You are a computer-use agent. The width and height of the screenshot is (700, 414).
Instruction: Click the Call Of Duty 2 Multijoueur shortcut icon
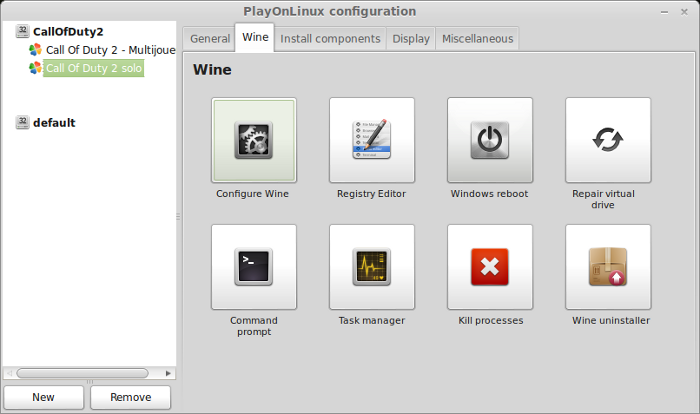pyautogui.click(x=35, y=50)
